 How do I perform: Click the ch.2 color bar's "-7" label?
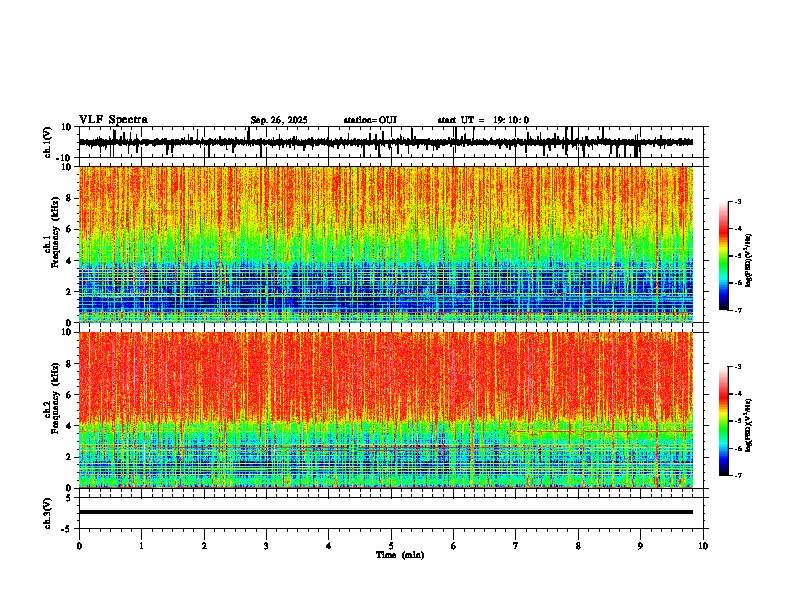738,475
